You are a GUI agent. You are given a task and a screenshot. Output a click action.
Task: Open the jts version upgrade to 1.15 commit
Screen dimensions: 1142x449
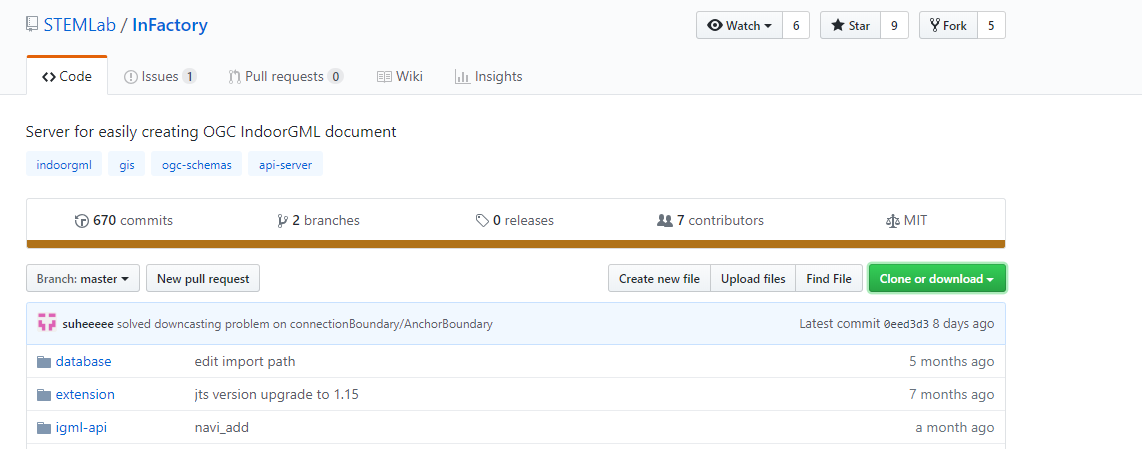click(277, 394)
